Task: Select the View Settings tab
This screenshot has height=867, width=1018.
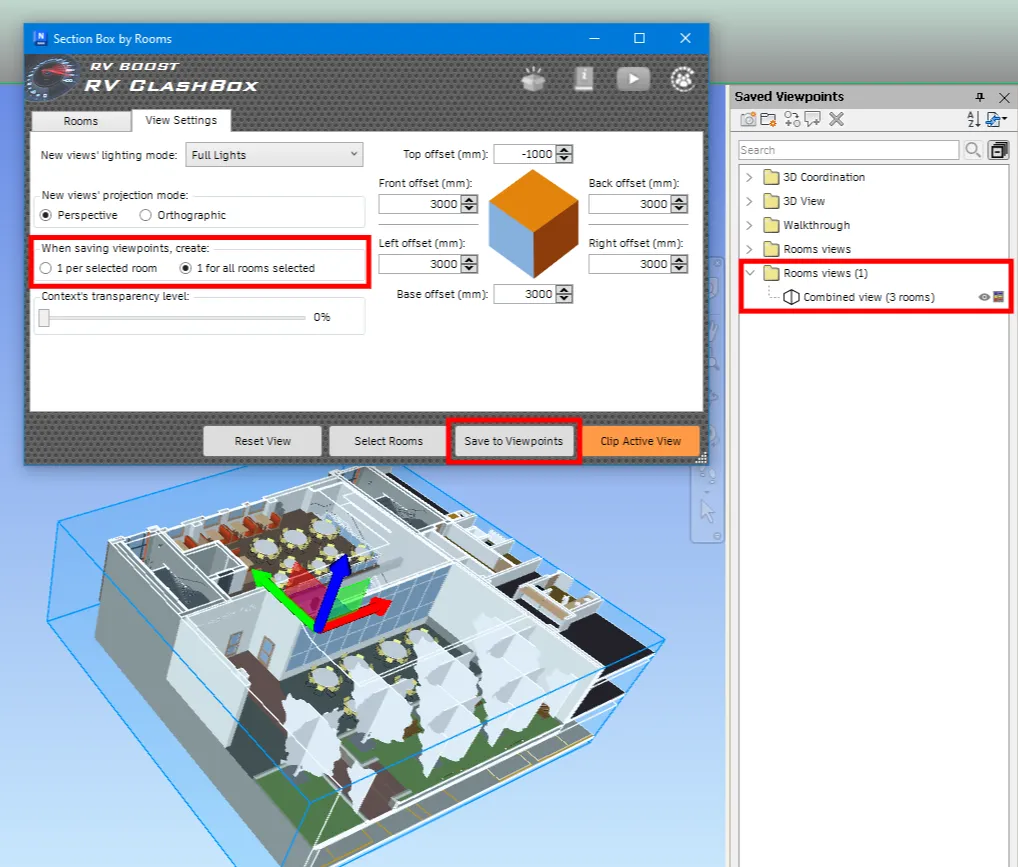Action: click(181, 120)
